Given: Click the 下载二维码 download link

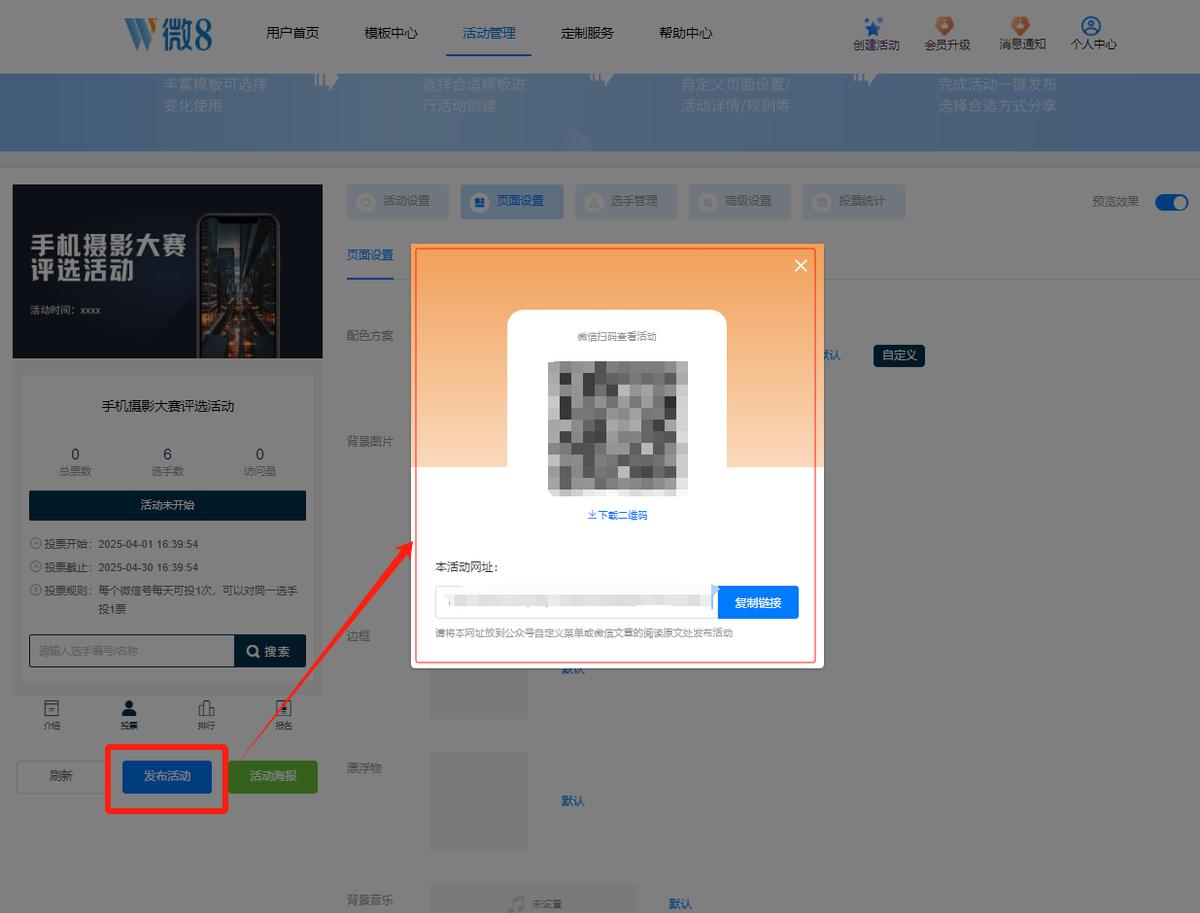Looking at the screenshot, I should (617, 515).
